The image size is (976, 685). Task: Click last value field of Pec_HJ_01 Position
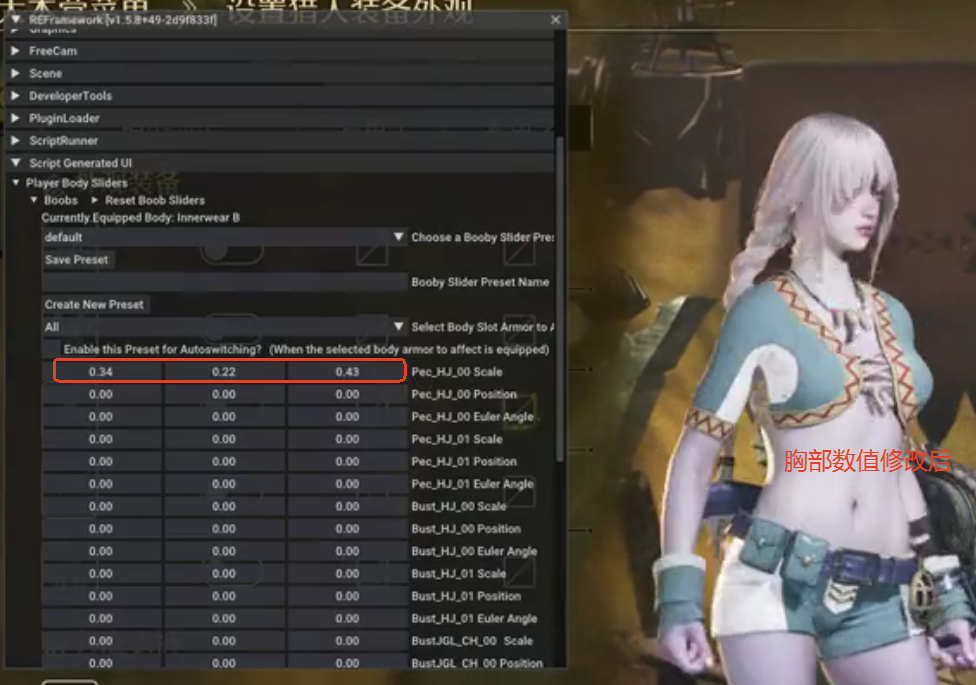(347, 461)
